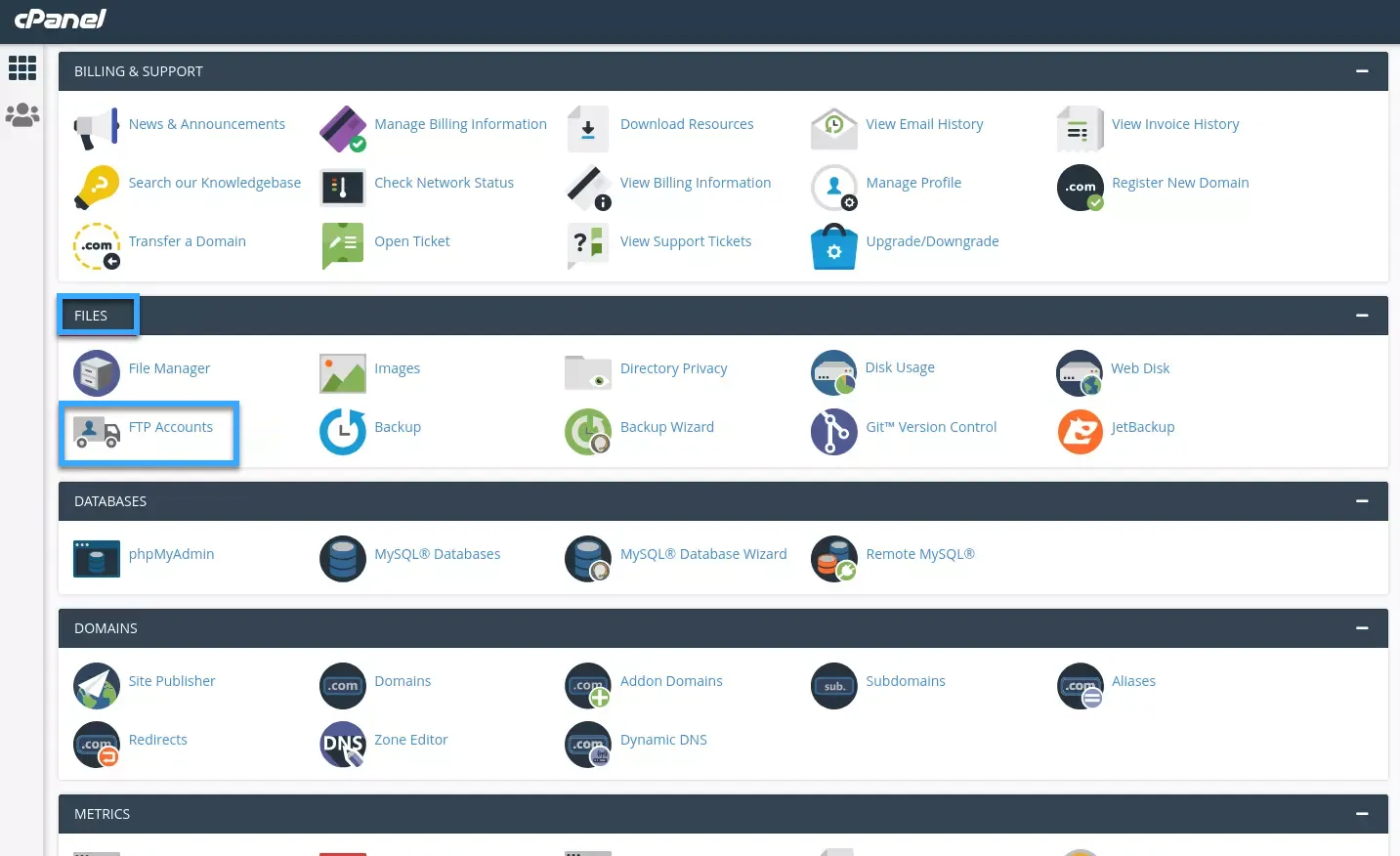1400x856 pixels.
Task: Collapse the Databases section
Action: point(1362,501)
